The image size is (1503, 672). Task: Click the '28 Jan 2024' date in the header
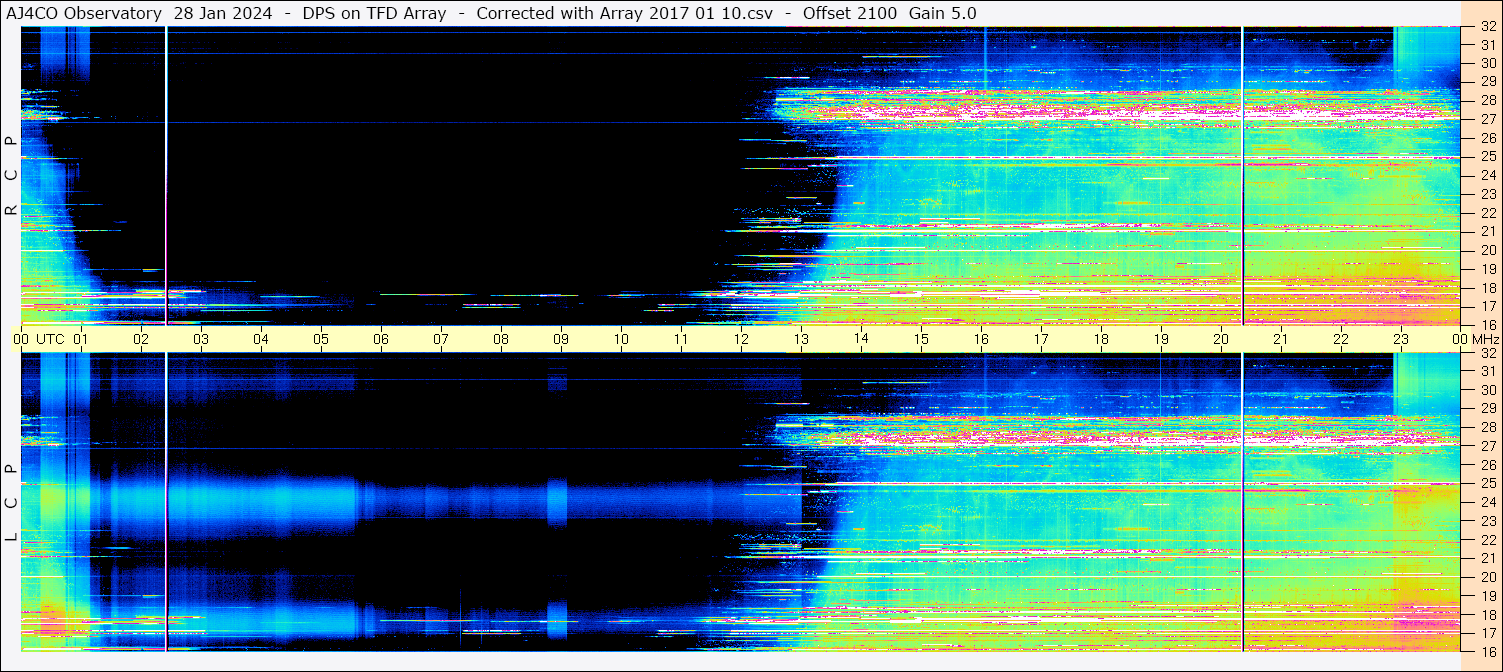pos(223,14)
